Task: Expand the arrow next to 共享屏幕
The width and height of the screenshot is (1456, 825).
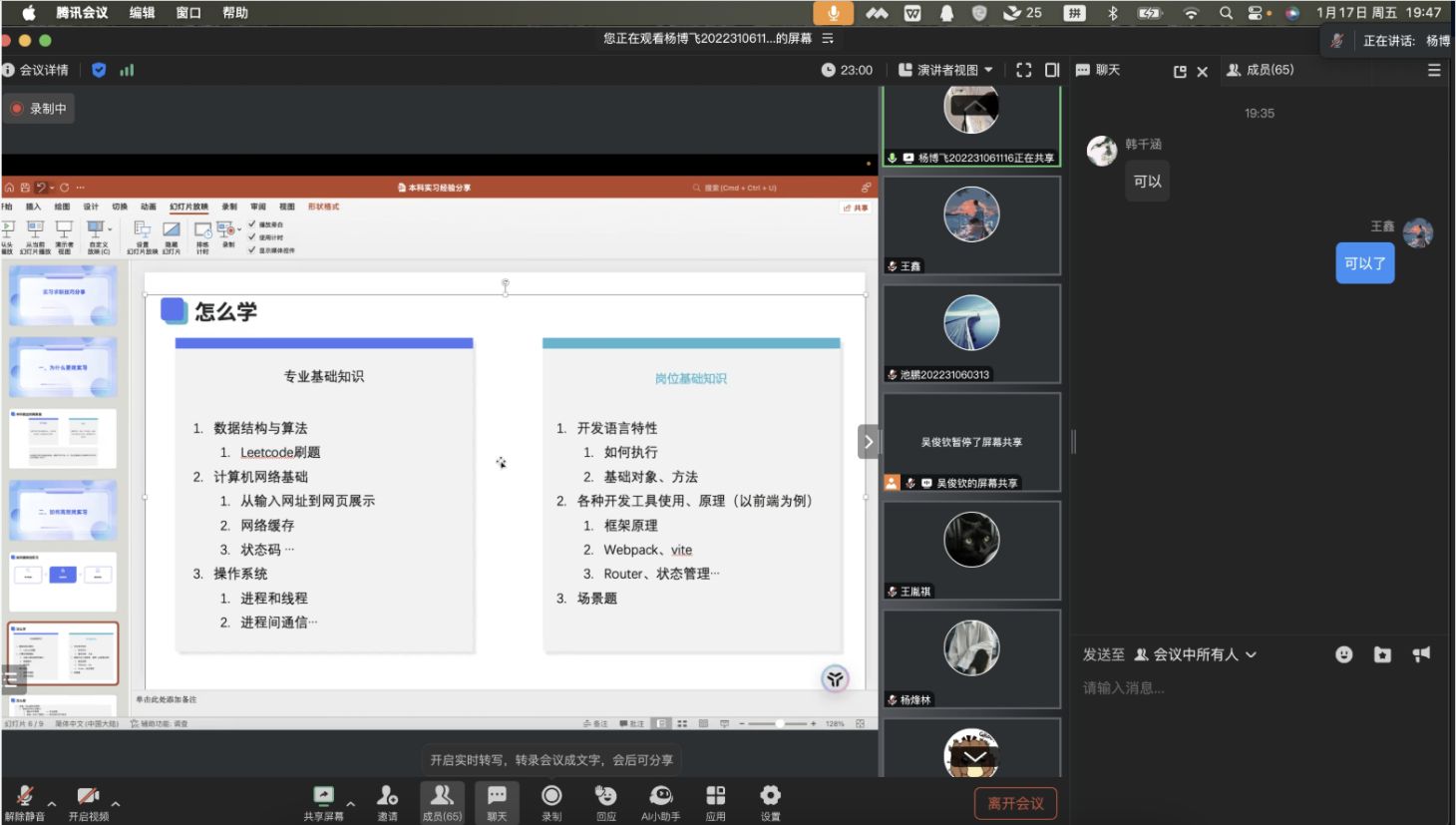Action: 350,803
